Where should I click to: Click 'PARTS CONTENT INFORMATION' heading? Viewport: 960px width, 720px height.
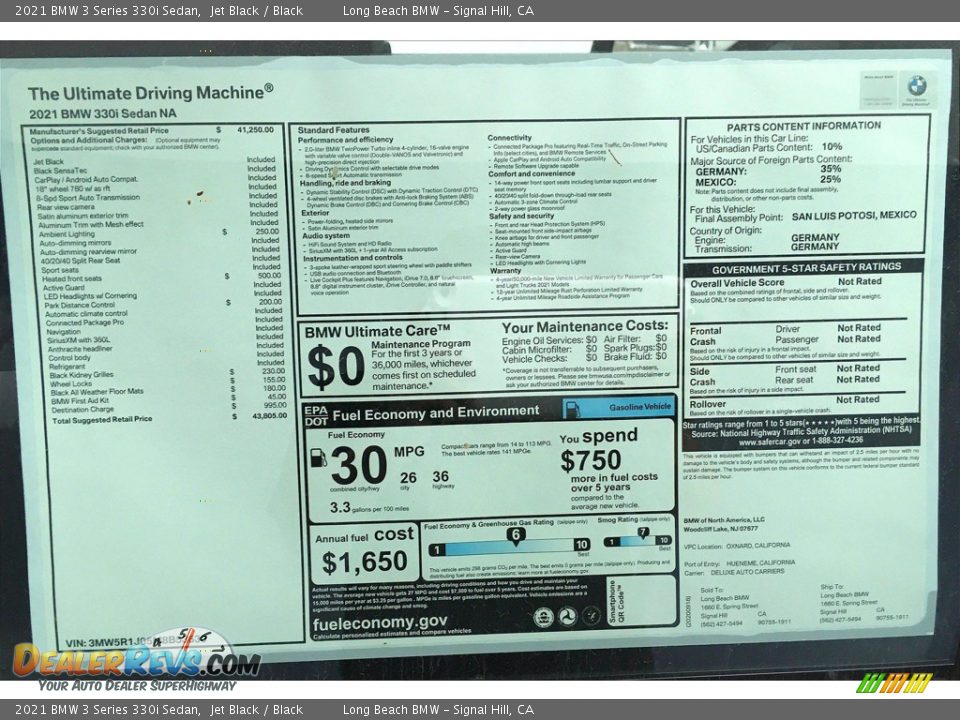coord(804,126)
